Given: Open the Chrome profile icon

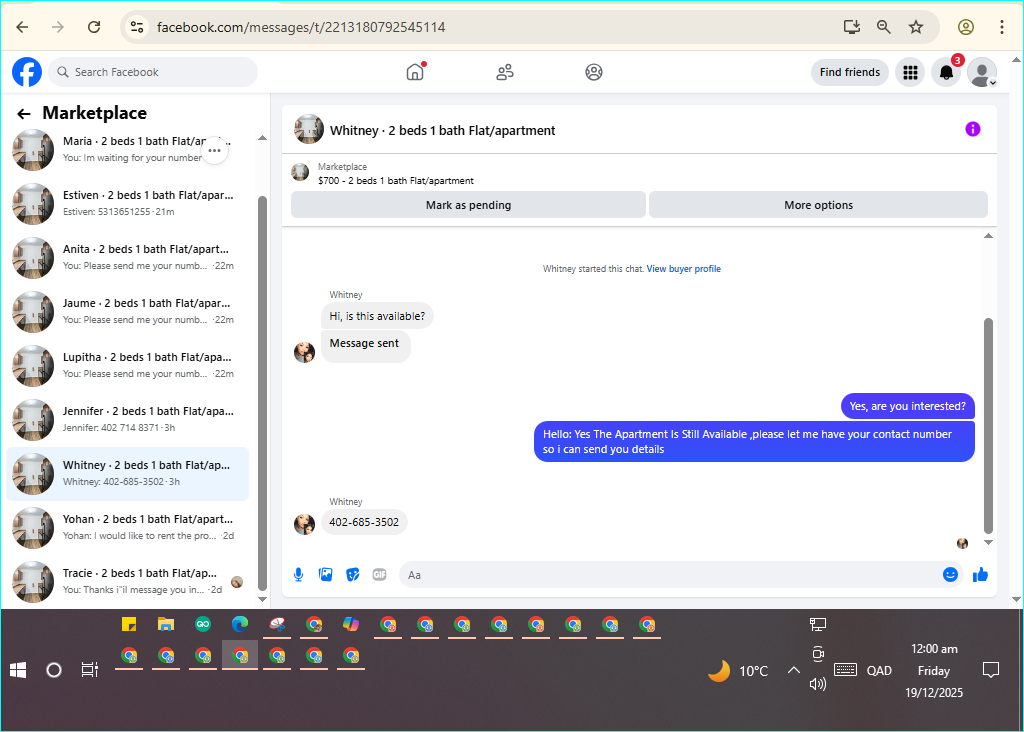Looking at the screenshot, I should pyautogui.click(x=966, y=27).
